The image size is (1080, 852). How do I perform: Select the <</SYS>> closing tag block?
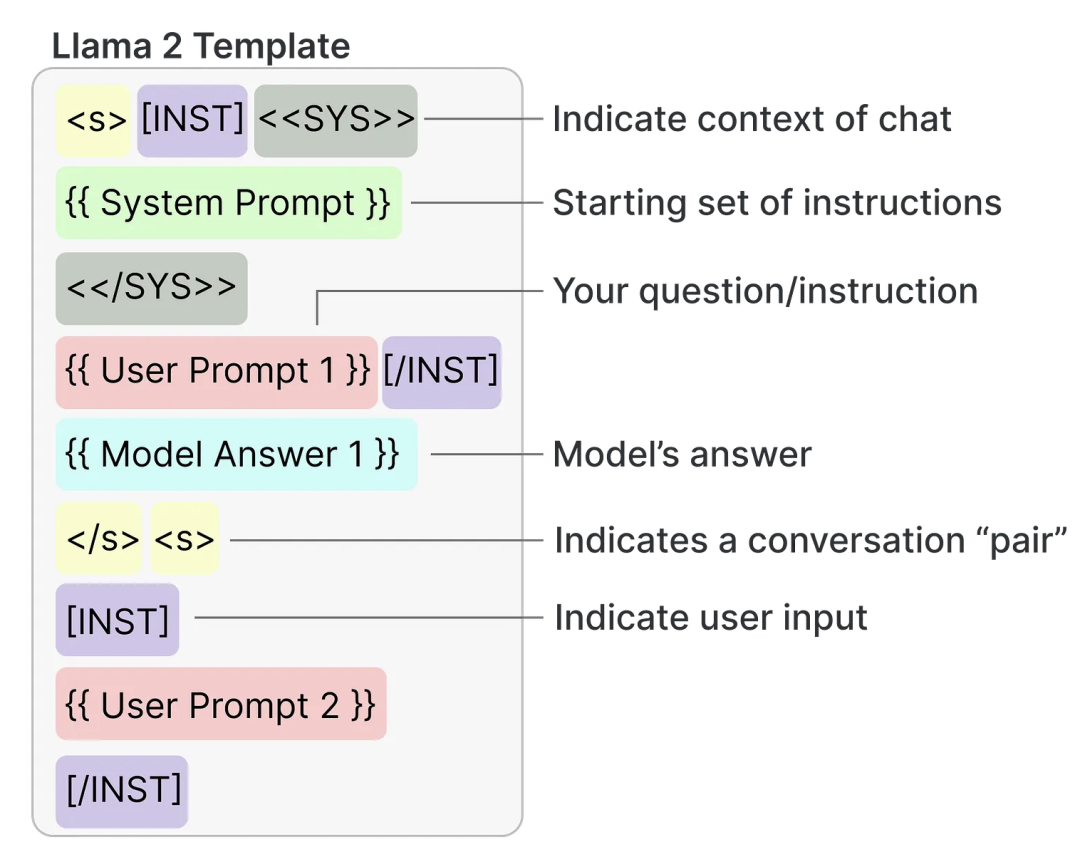click(x=151, y=287)
